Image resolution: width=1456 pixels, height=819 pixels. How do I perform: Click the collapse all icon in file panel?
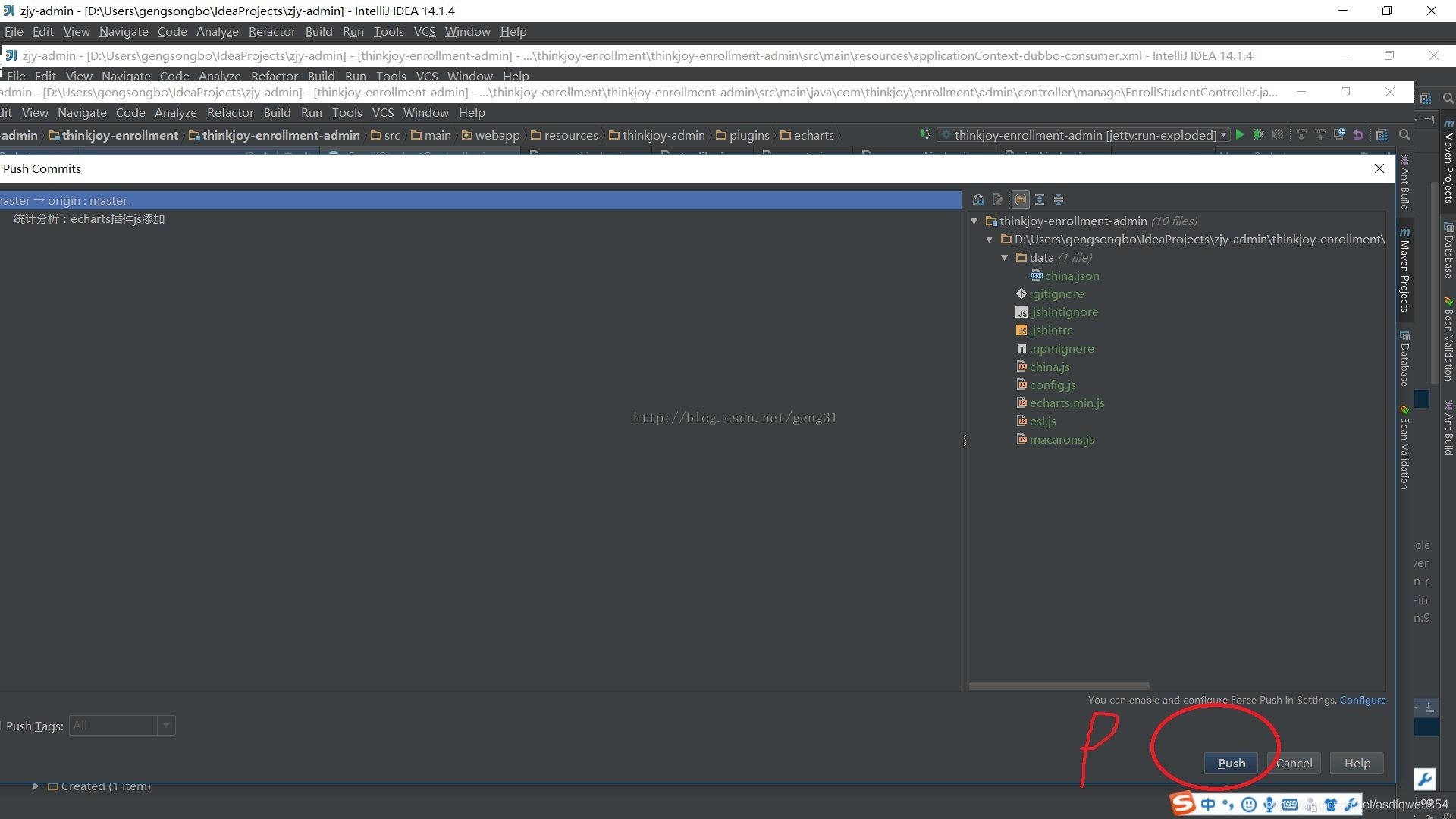(x=1057, y=199)
